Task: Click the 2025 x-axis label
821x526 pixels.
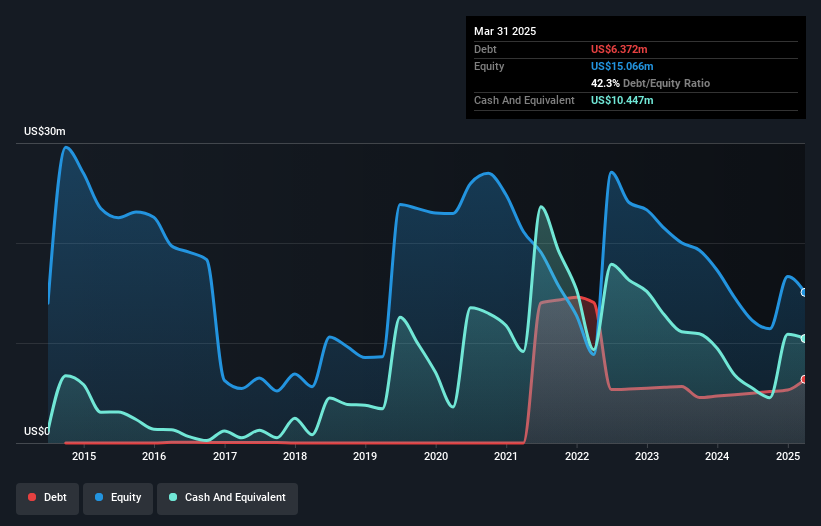Action: coord(788,456)
